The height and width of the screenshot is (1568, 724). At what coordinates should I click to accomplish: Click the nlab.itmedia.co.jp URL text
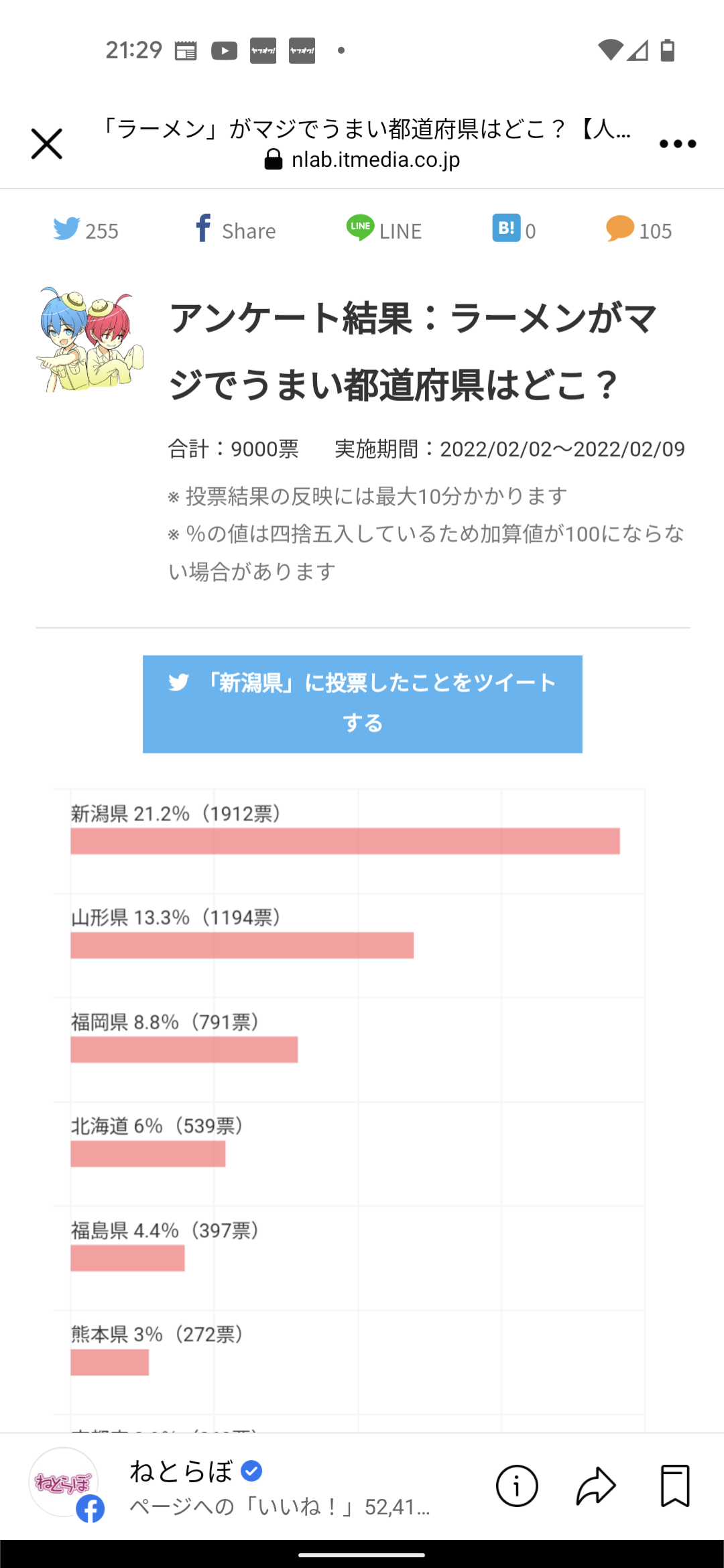[376, 160]
